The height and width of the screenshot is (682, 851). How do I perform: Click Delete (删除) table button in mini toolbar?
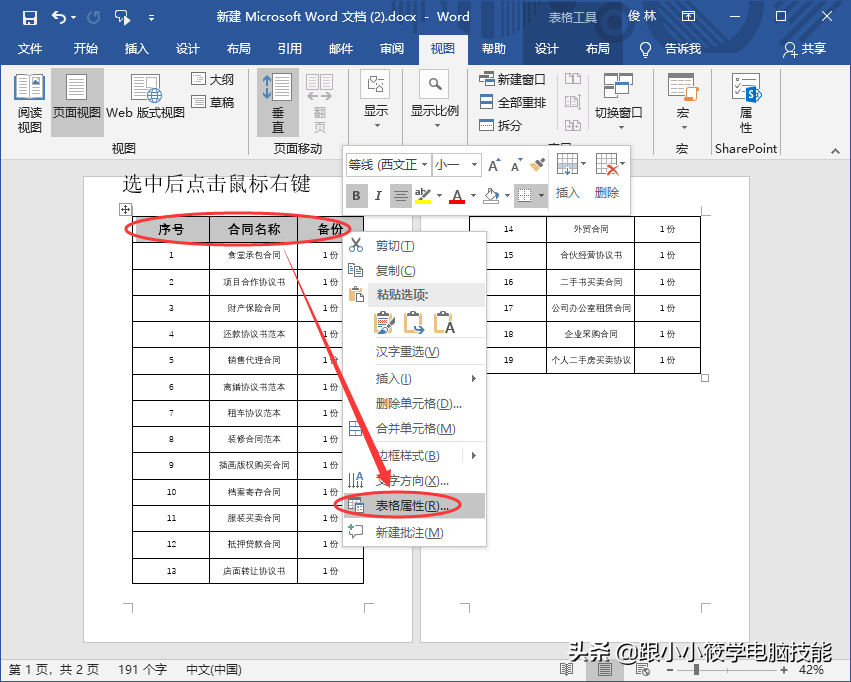[607, 176]
